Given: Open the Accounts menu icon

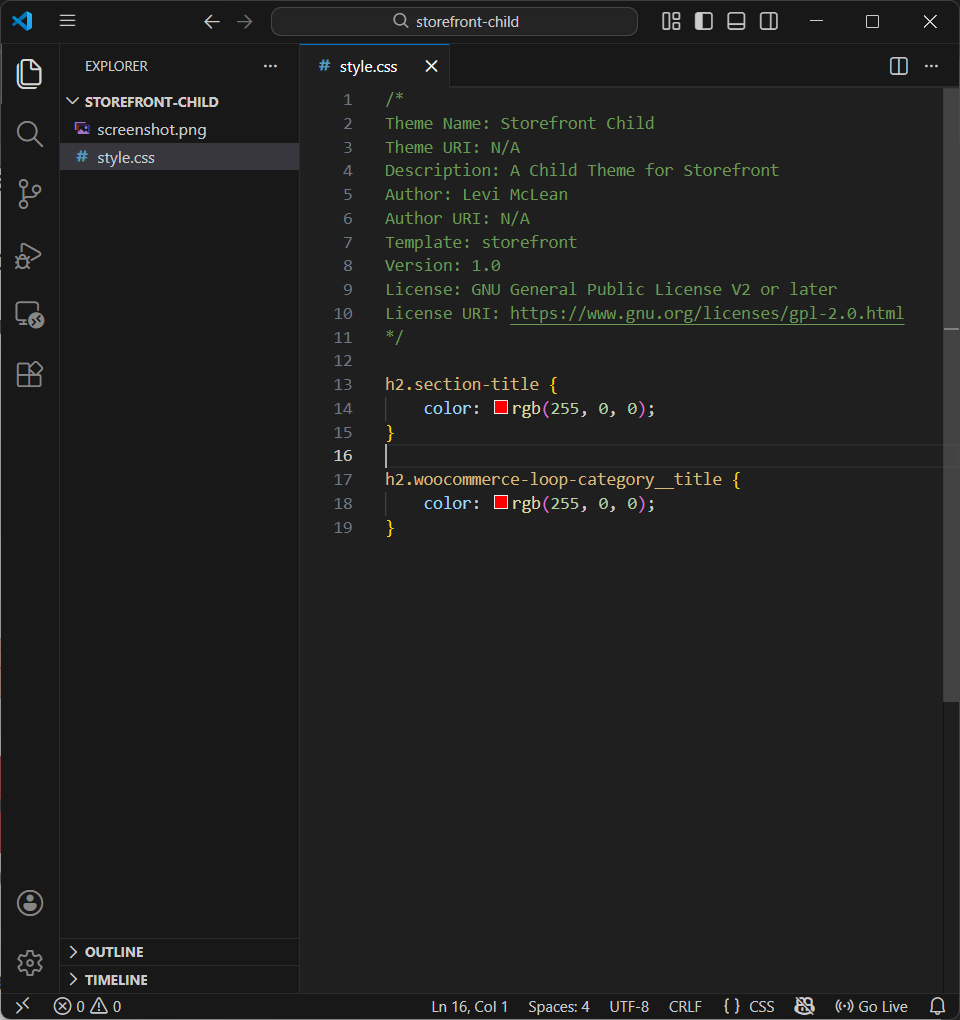Looking at the screenshot, I should (30, 903).
